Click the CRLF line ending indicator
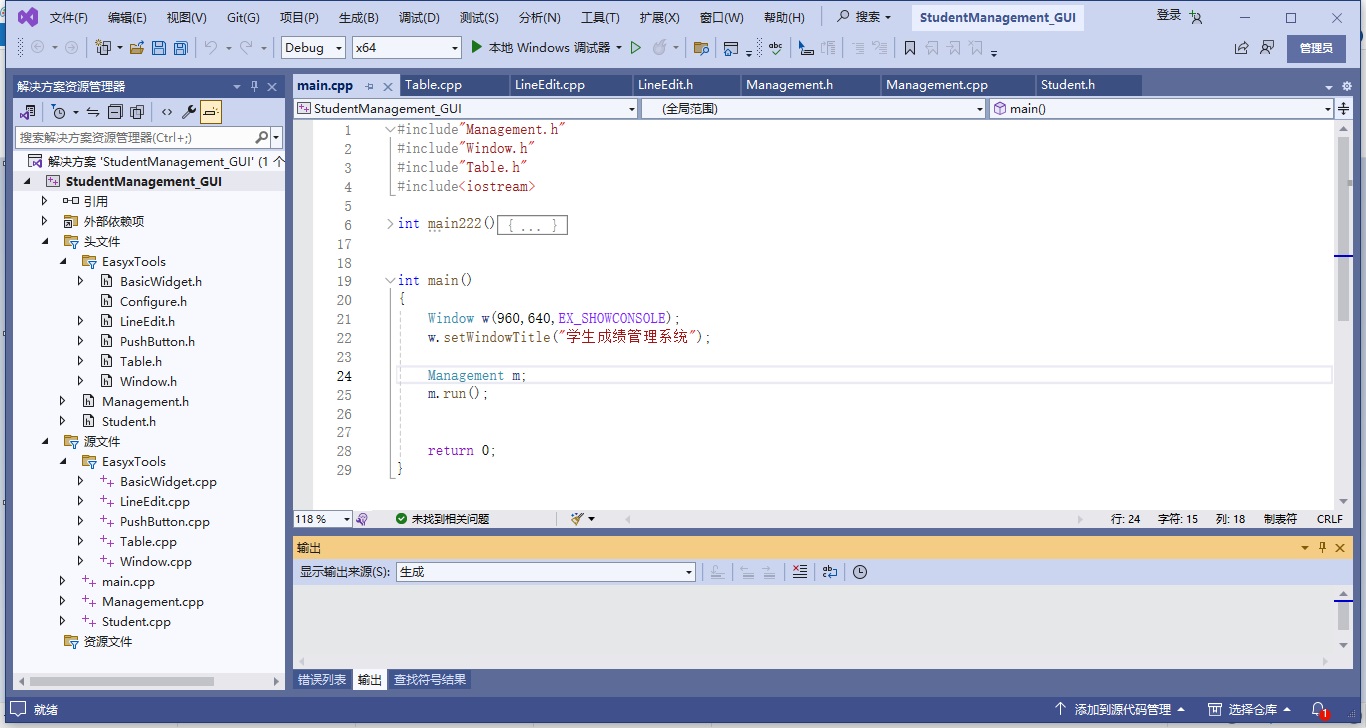 pyautogui.click(x=1330, y=519)
